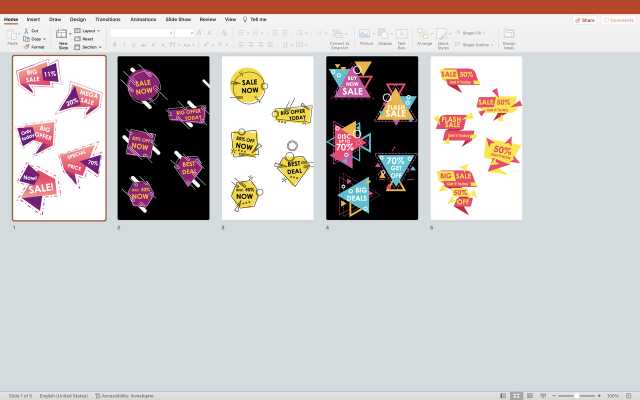Viewport: 640px width, 400px height.
Task: Switch to the Slide Show tab
Action: pyautogui.click(x=179, y=19)
